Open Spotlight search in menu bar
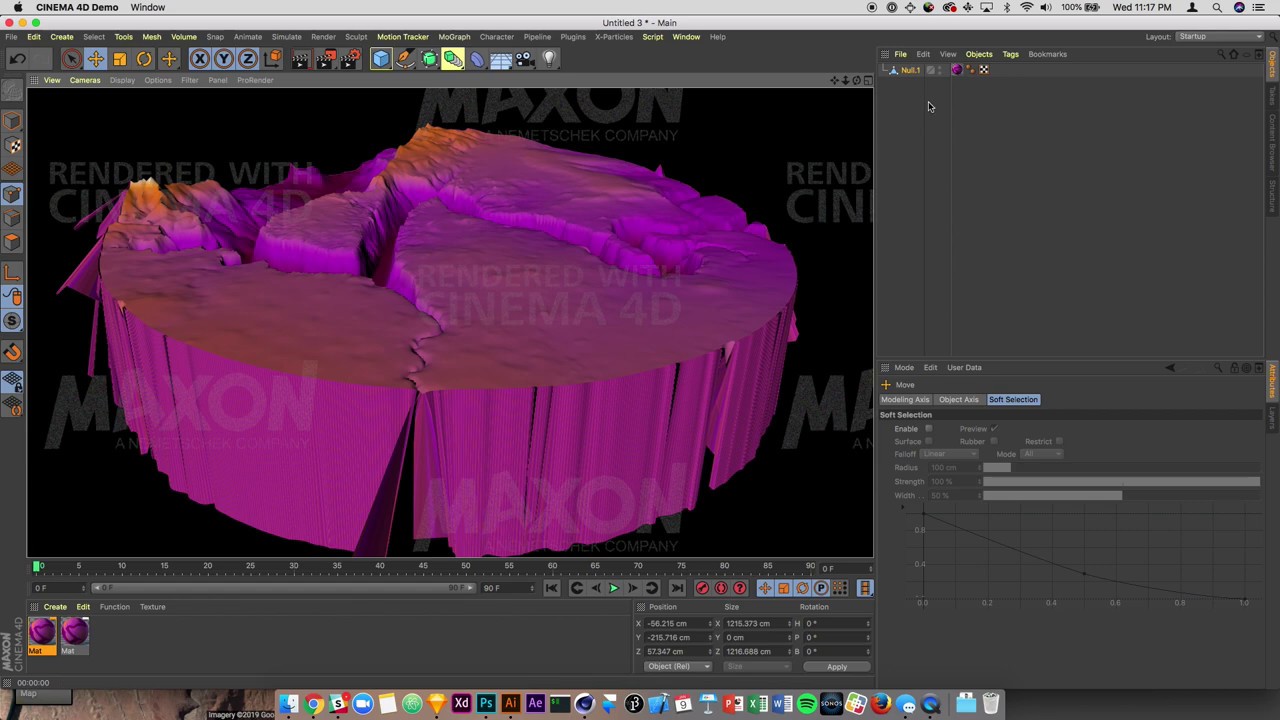The image size is (1280, 720). click(1217, 7)
